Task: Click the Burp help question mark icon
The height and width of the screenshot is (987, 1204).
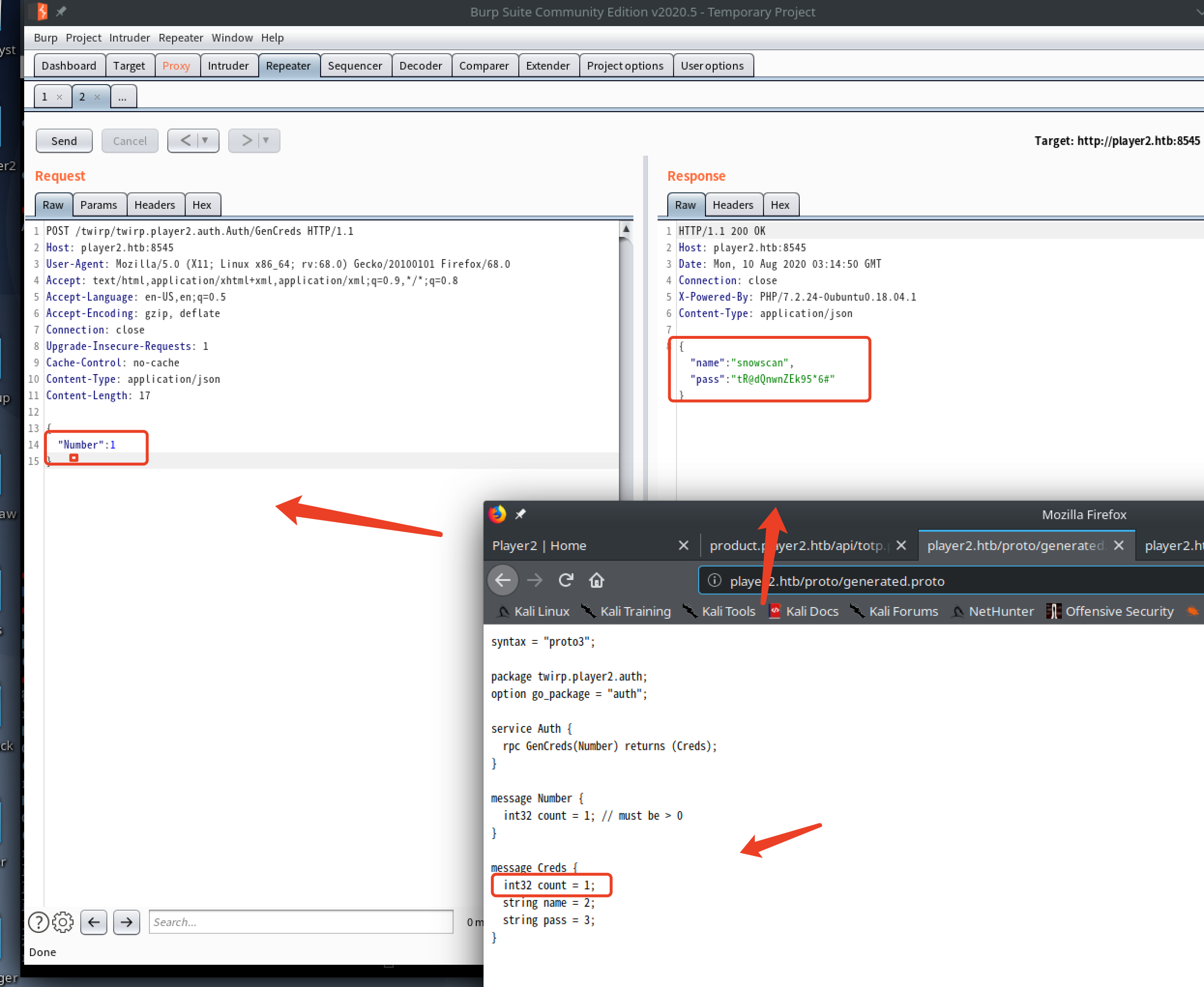Action: pyautogui.click(x=38, y=922)
